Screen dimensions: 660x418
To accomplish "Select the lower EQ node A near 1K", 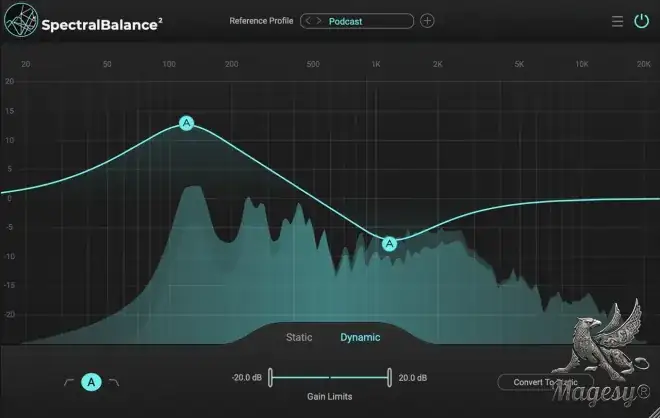I will (x=389, y=243).
